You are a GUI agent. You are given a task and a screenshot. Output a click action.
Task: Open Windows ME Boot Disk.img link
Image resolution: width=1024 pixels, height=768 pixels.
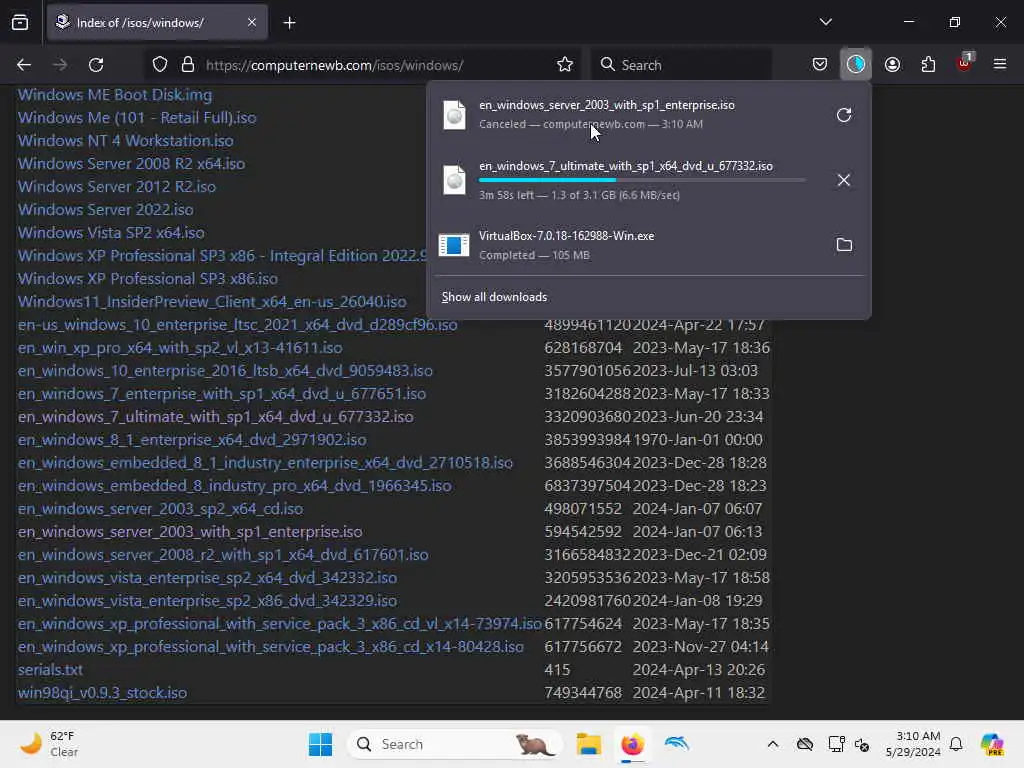point(115,95)
